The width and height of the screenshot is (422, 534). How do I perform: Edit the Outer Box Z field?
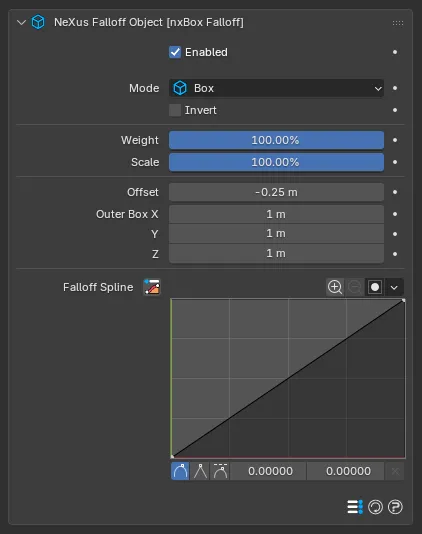pos(276,253)
